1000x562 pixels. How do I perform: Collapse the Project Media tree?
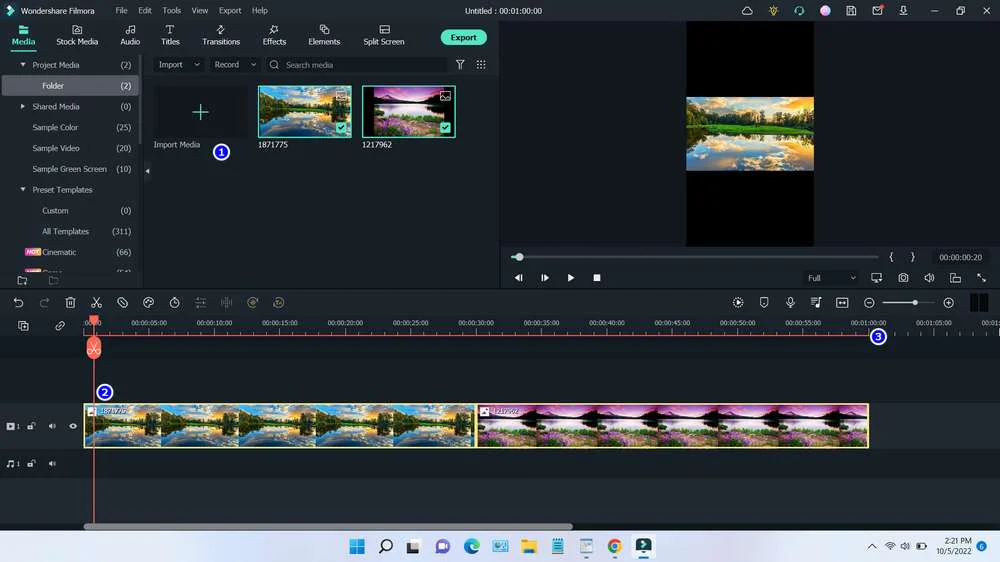point(23,64)
